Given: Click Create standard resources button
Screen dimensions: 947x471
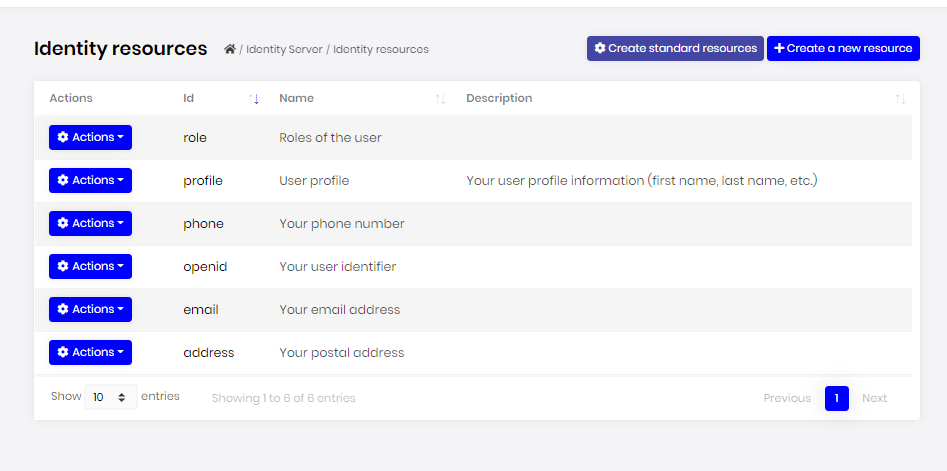Looking at the screenshot, I should 675,48.
